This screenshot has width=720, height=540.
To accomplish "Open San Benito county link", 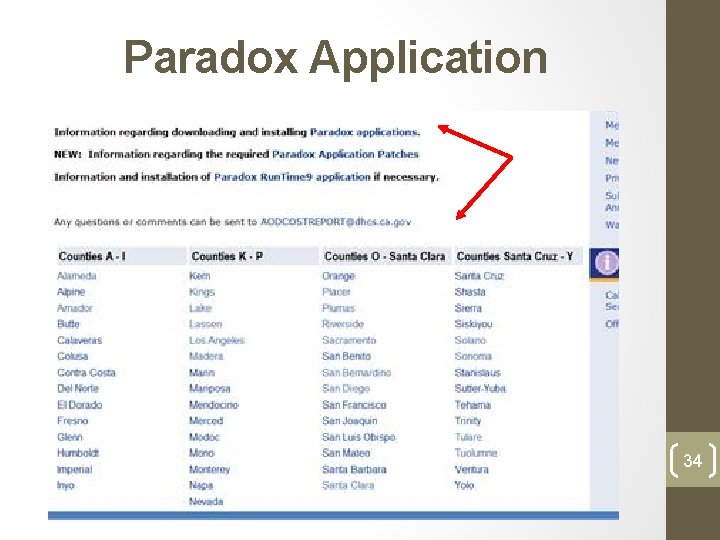I will (347, 356).
